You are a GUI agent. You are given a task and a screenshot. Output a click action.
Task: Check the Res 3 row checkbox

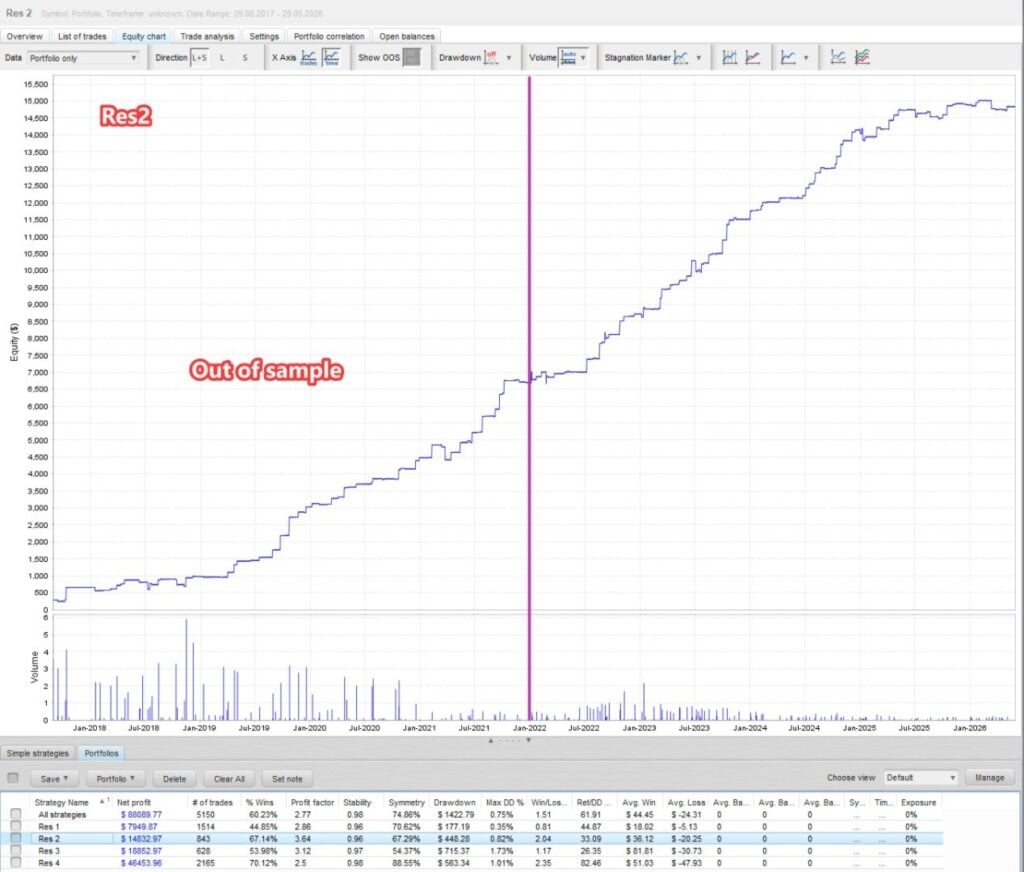click(16, 851)
